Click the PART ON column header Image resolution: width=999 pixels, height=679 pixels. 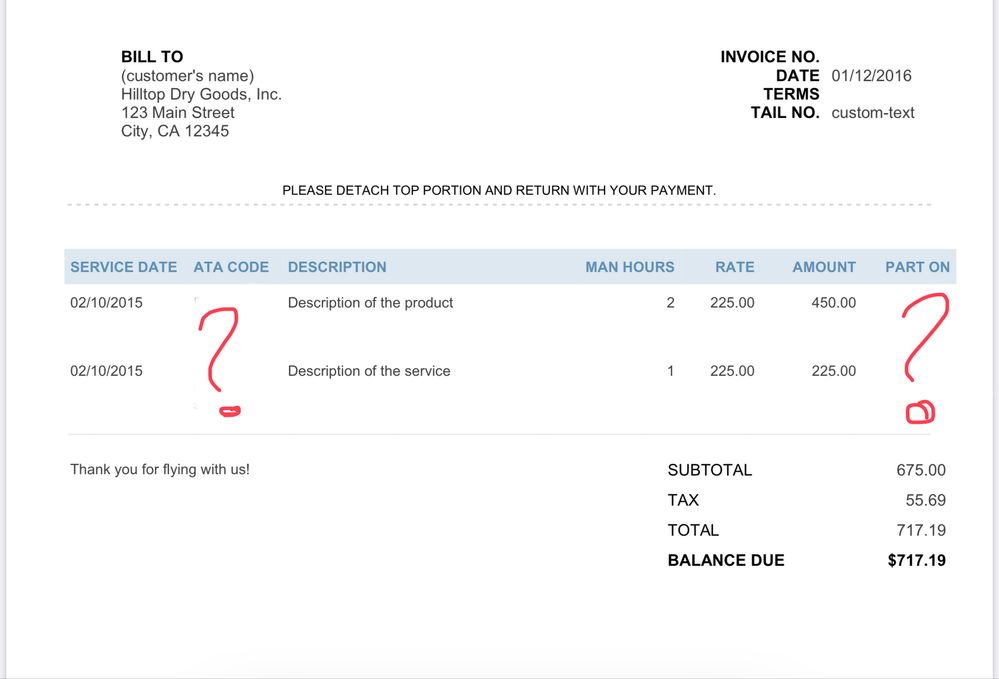[x=917, y=267]
